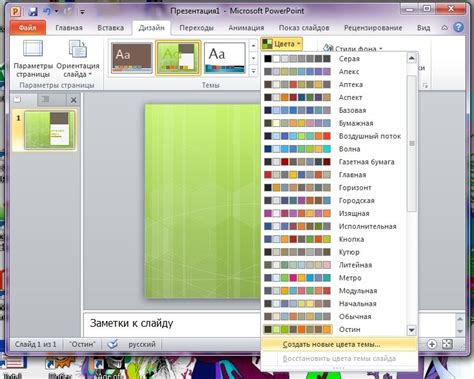The width and height of the screenshot is (474, 379).
Task: Open the Вставка ribbon tab
Action: 111,28
